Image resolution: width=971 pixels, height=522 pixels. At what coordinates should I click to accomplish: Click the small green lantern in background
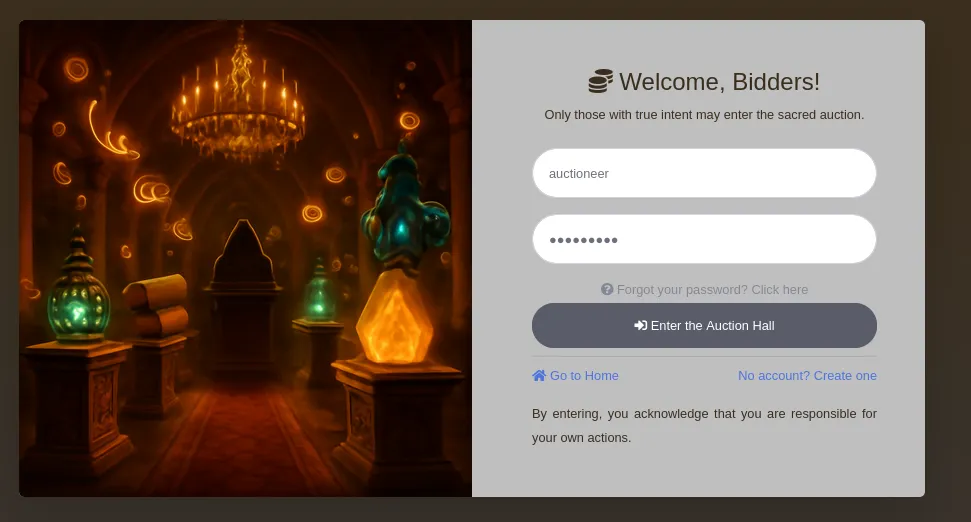point(319,291)
